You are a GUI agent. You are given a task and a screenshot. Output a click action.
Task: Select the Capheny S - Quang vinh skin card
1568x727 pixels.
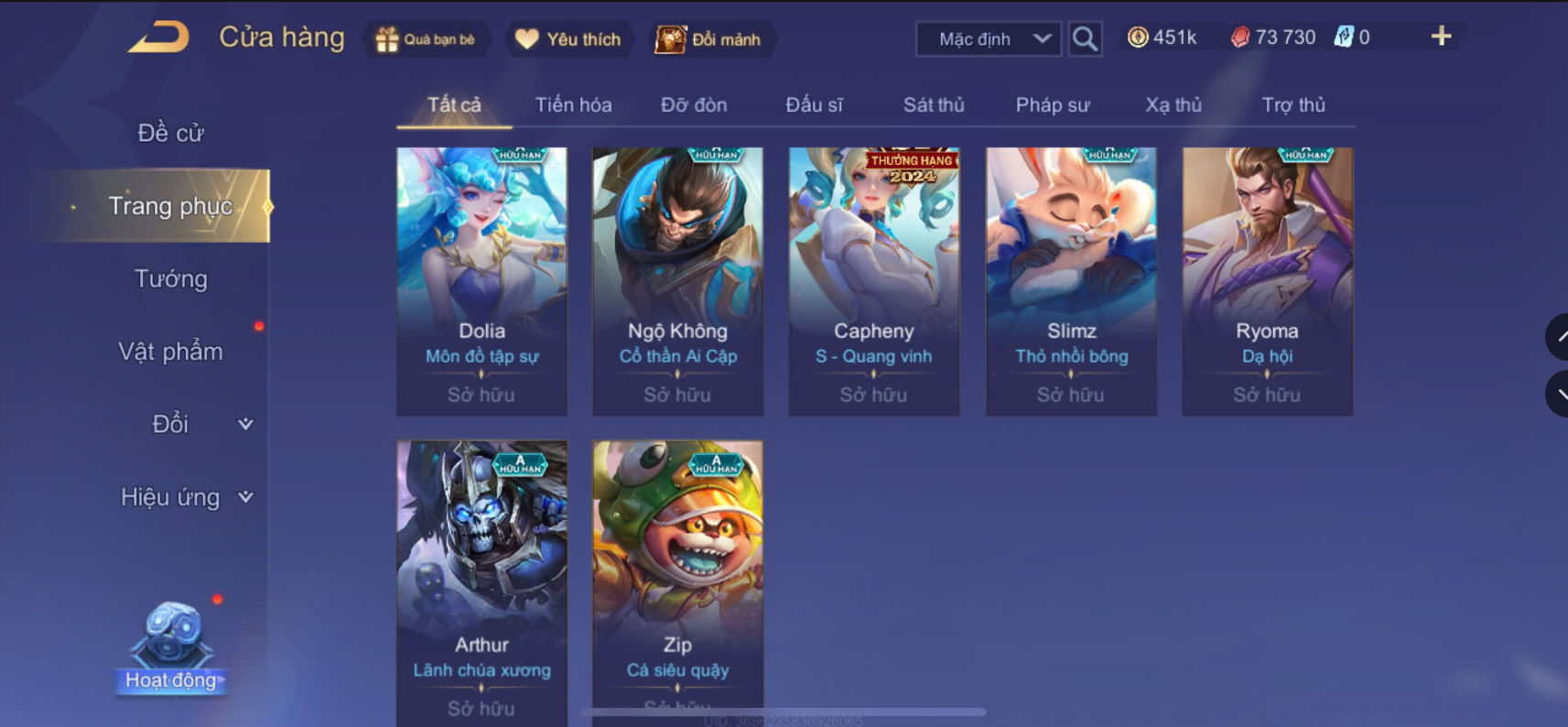point(874,281)
